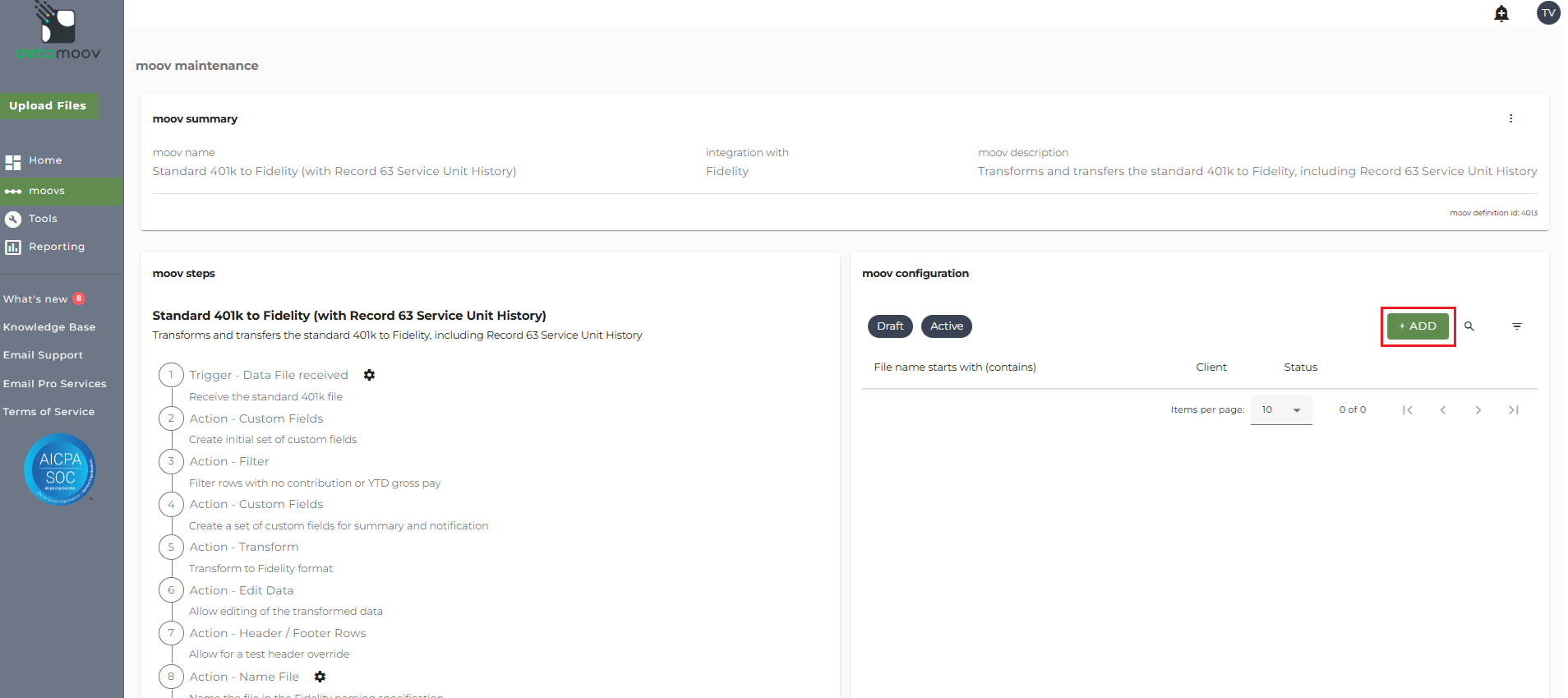Screen dimensions: 1568x698
Task: Go to last page of results
Action: coord(1514,409)
